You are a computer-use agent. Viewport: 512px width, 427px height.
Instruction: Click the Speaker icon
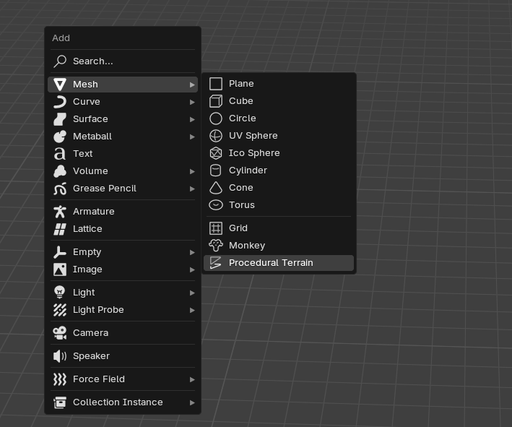coord(60,356)
